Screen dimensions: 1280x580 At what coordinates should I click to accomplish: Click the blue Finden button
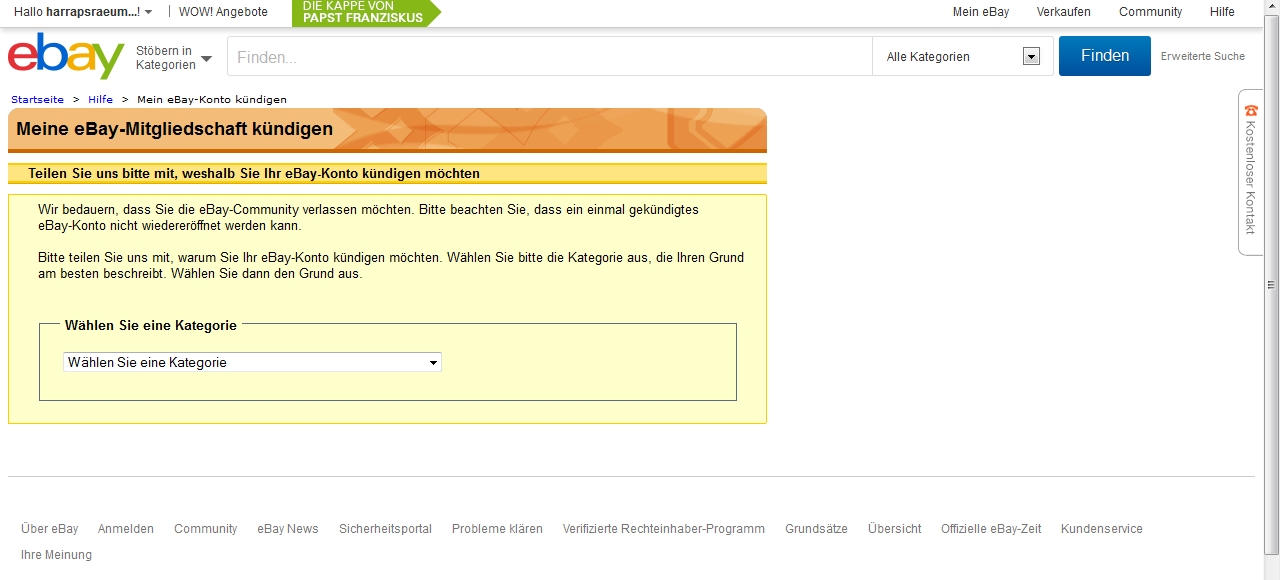[x=1105, y=56]
